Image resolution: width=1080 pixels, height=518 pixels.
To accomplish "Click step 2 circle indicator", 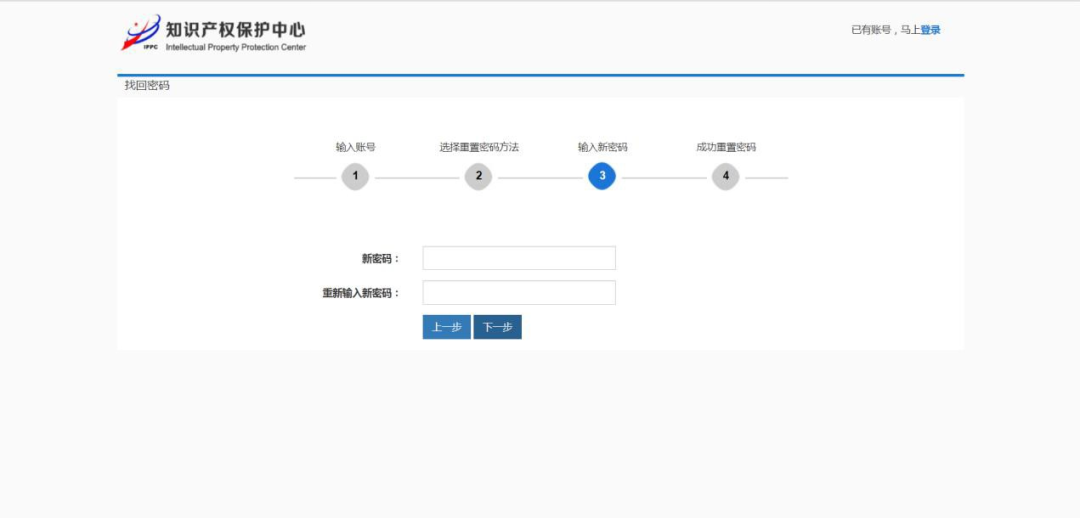I will click(478, 177).
